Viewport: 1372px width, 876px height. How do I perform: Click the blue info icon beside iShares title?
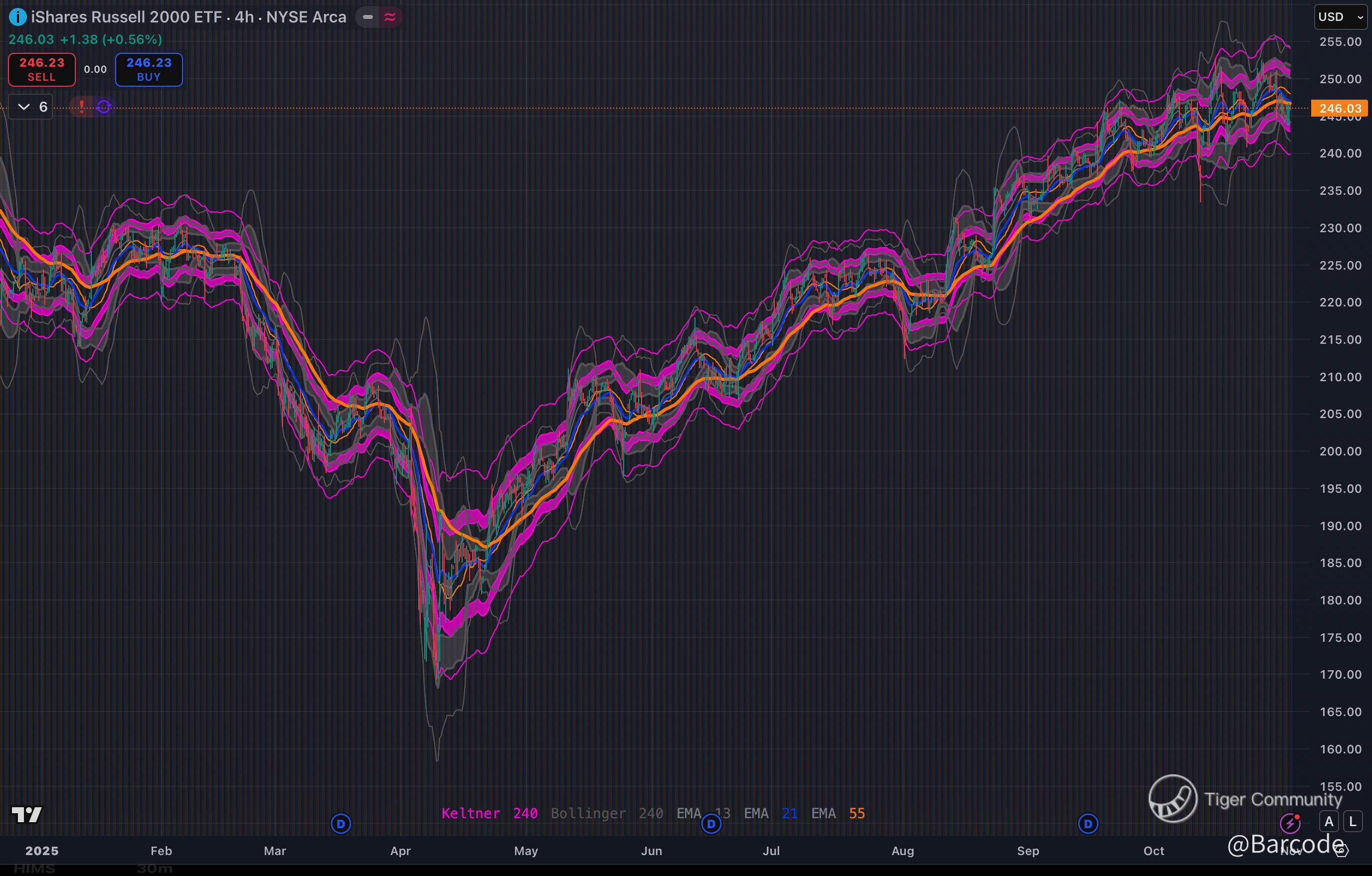[17, 17]
